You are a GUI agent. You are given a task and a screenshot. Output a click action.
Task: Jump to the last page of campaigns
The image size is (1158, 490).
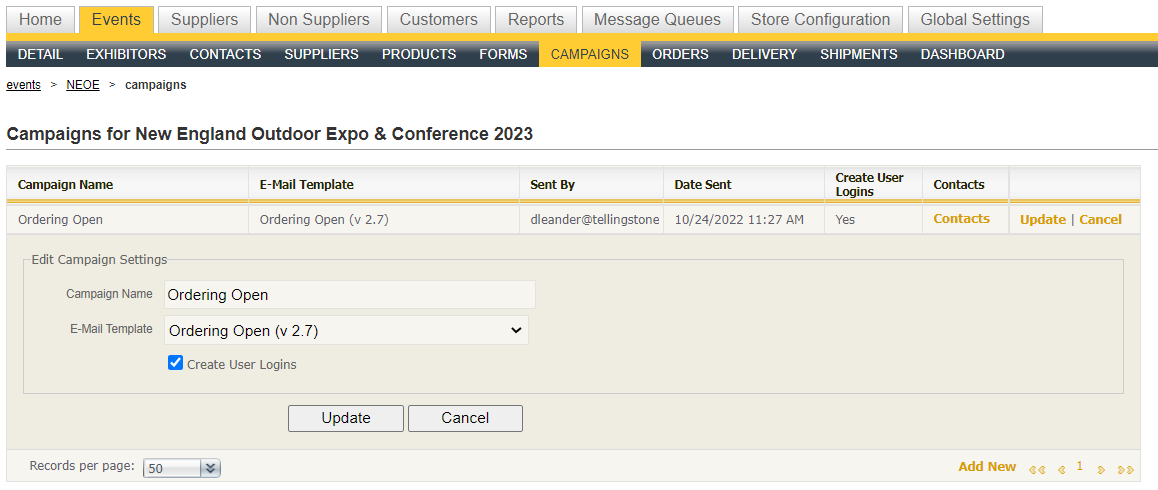(1126, 469)
